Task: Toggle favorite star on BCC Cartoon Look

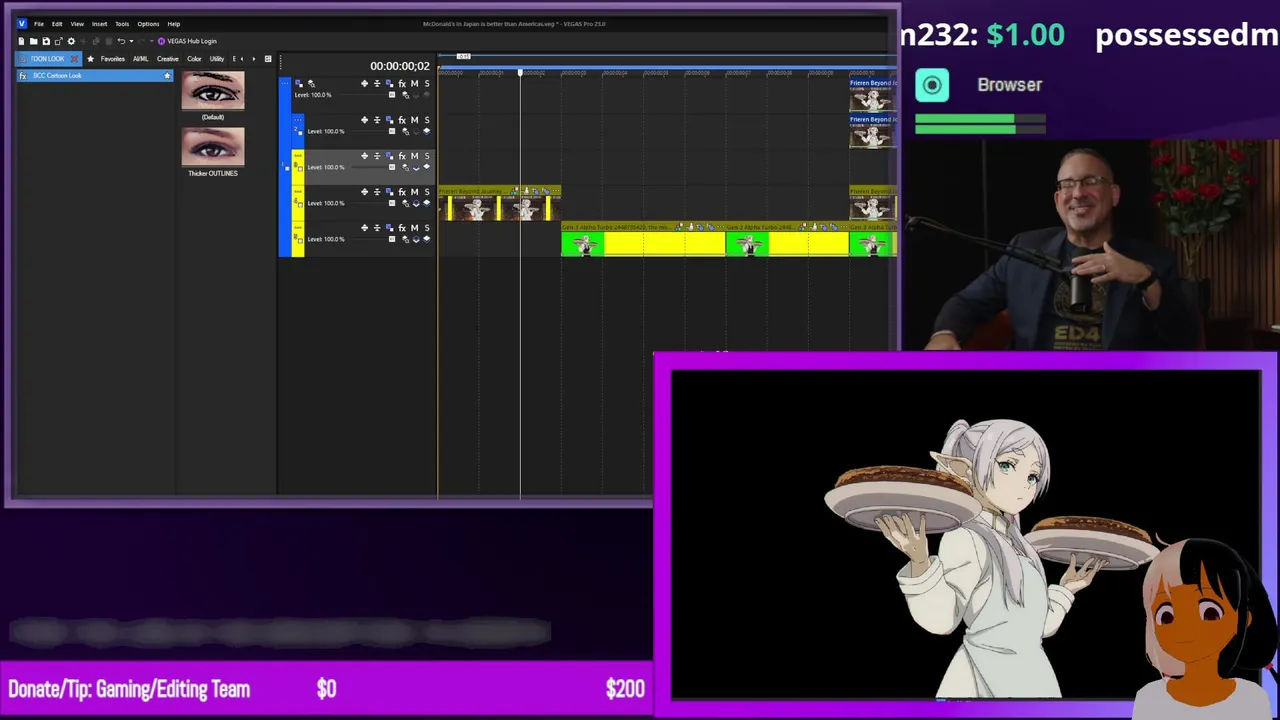Action: point(167,76)
